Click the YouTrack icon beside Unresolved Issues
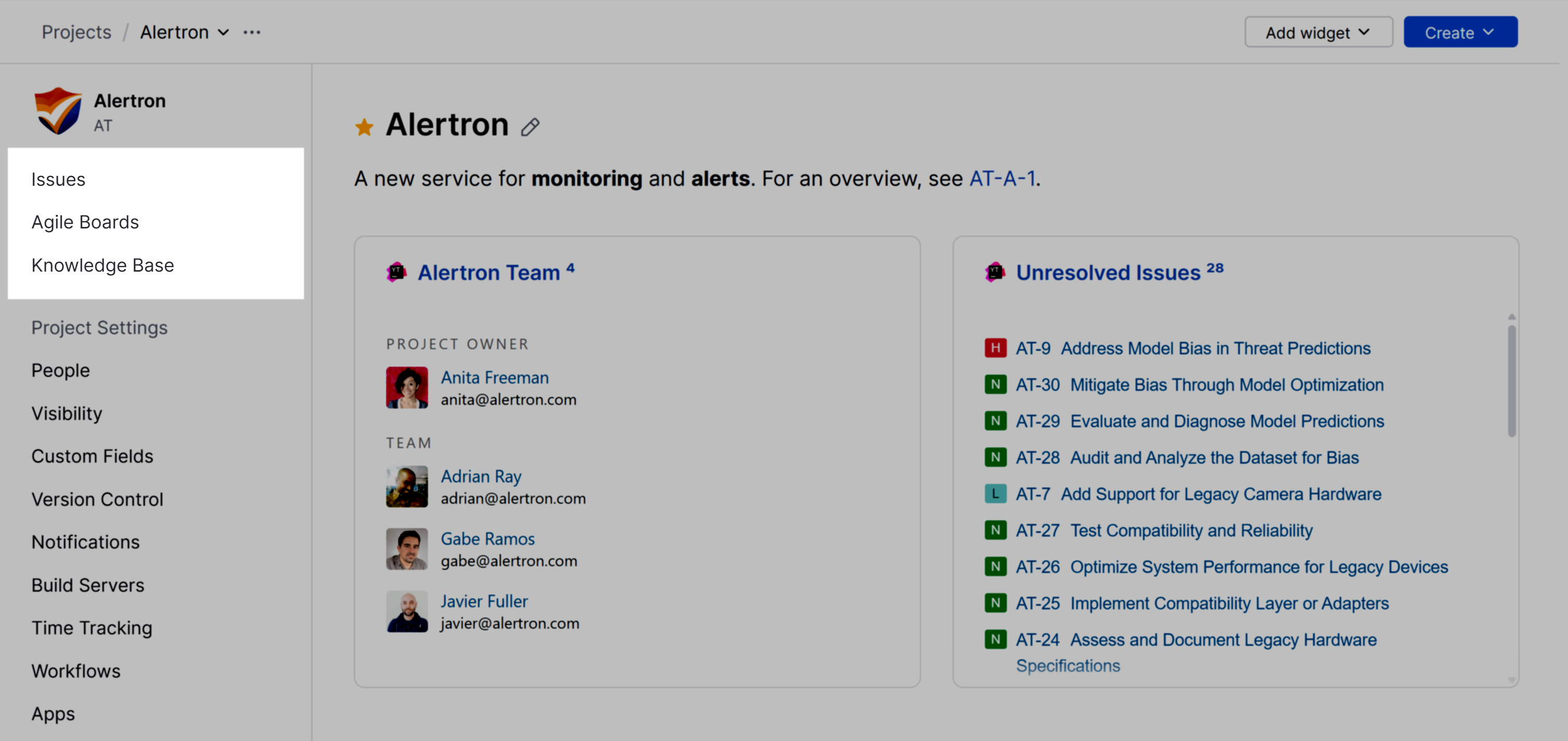This screenshot has width=1568, height=741. tap(995, 272)
